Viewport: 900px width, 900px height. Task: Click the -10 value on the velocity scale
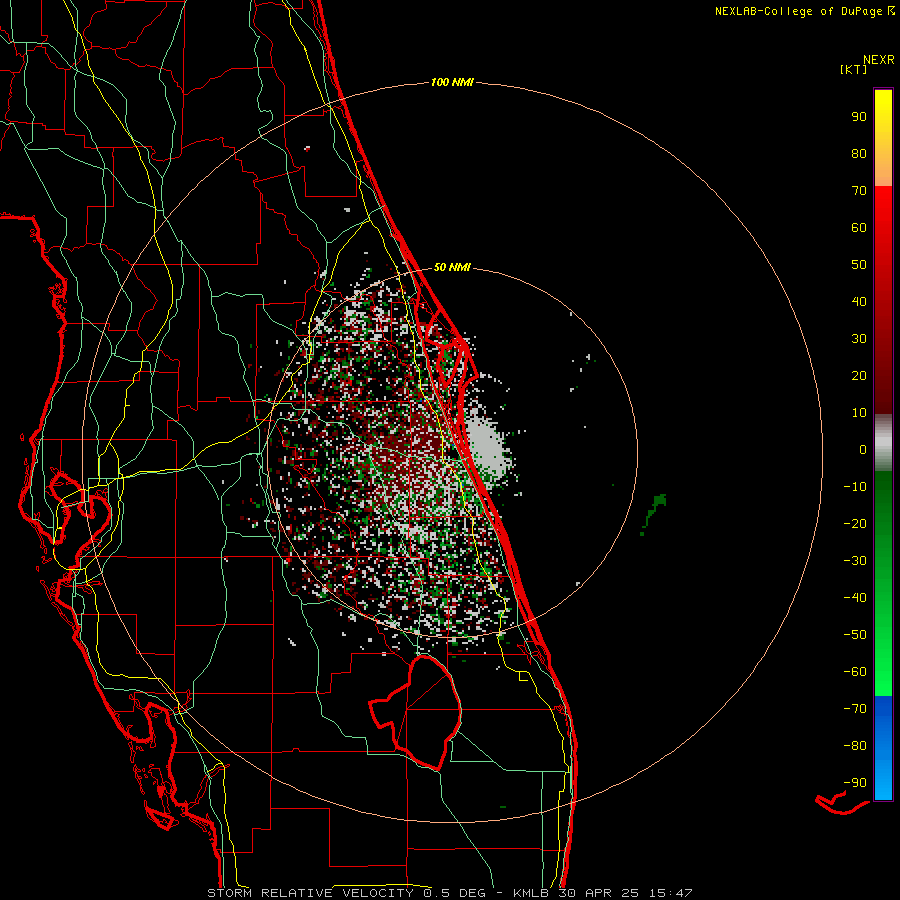tap(855, 487)
